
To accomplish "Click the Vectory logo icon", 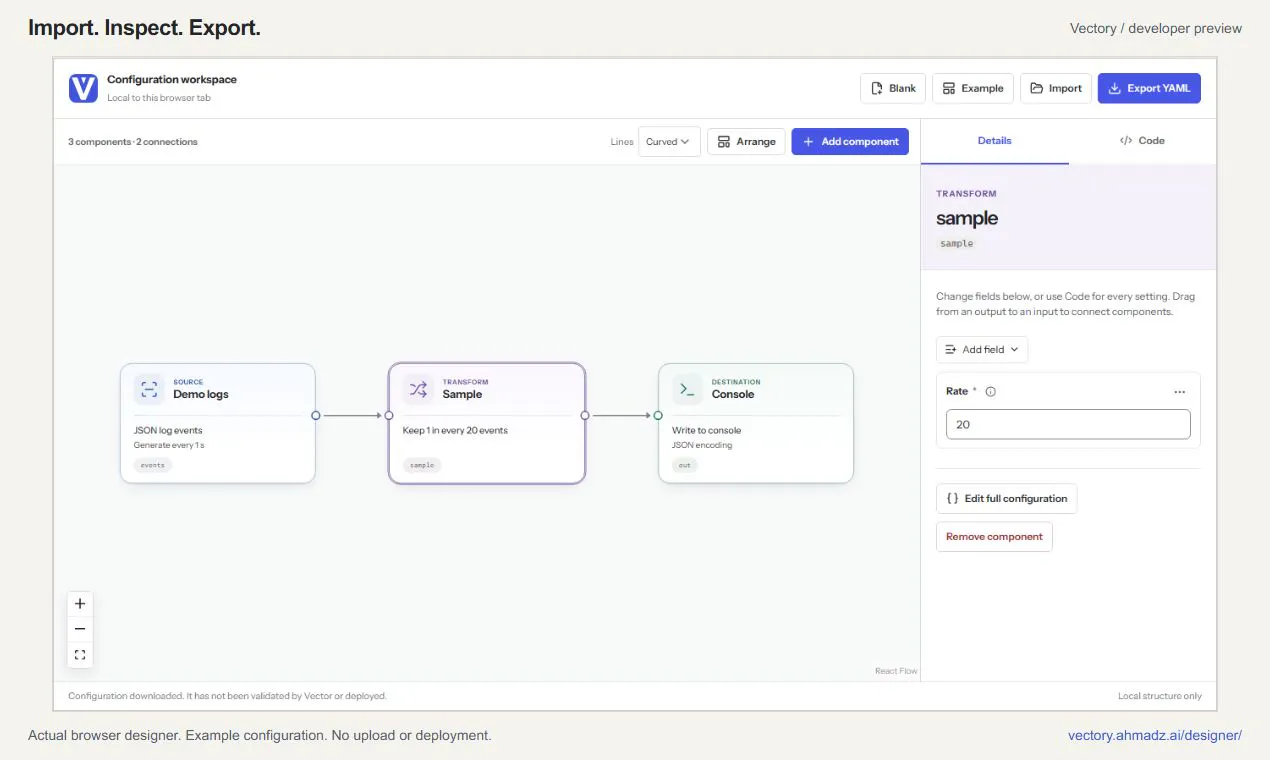I will (x=83, y=88).
